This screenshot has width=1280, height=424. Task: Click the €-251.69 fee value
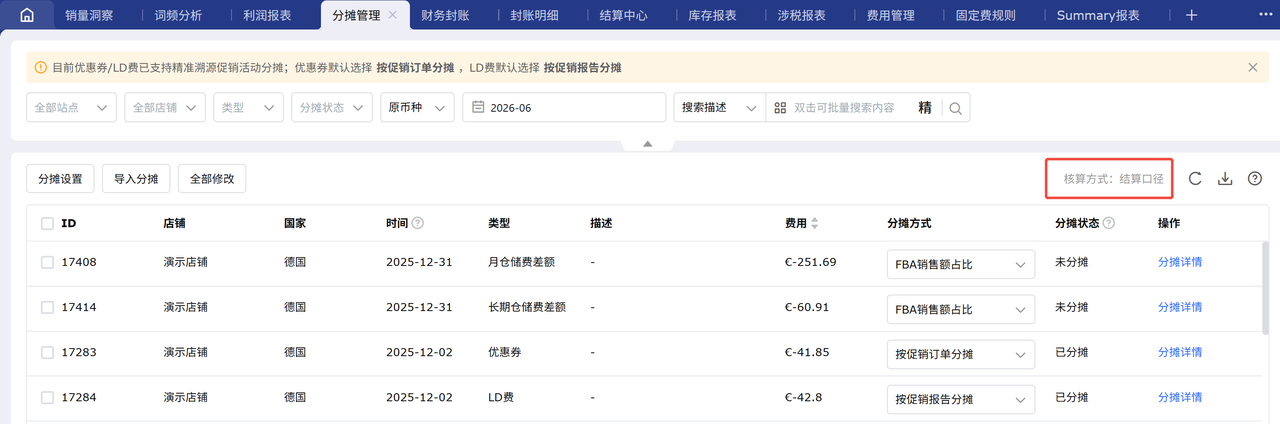pos(811,262)
